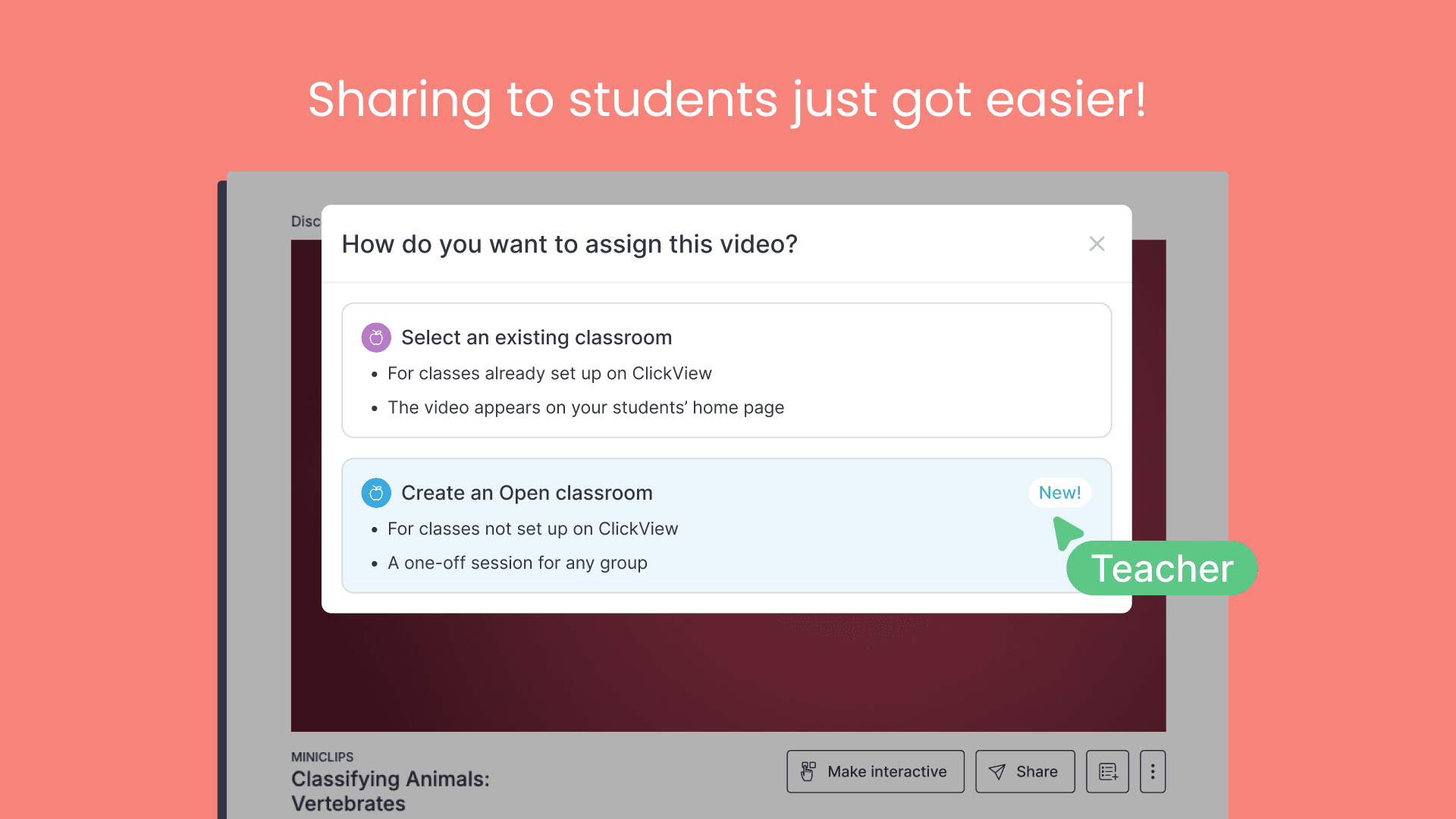Click the partially visible Discover text
Viewport: 1456px width, 819px height.
(306, 221)
